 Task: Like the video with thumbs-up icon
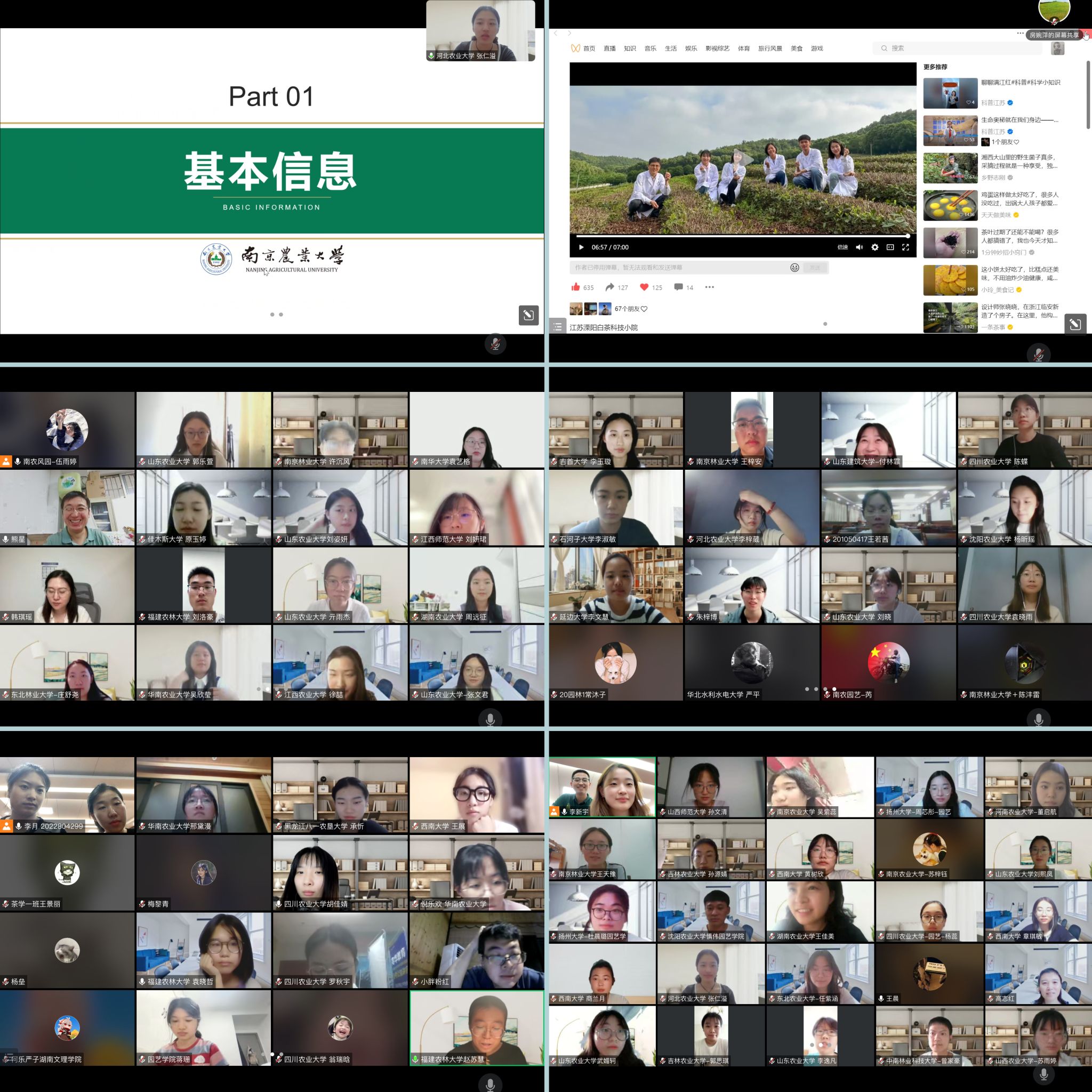tap(575, 287)
